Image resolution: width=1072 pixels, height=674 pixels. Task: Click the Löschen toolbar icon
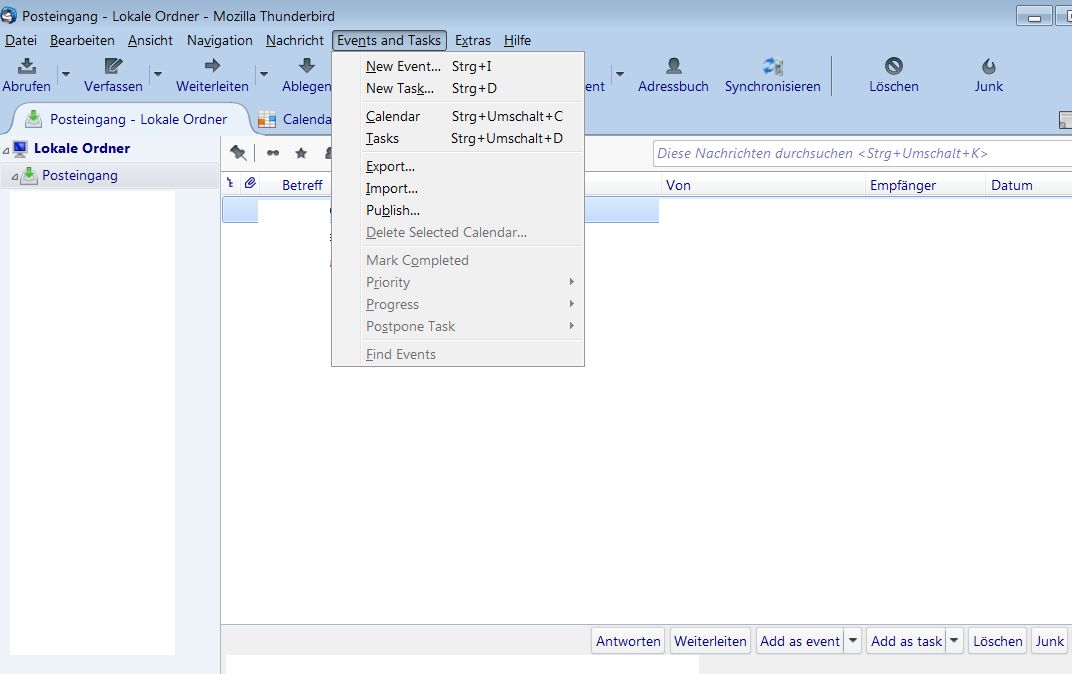[893, 66]
